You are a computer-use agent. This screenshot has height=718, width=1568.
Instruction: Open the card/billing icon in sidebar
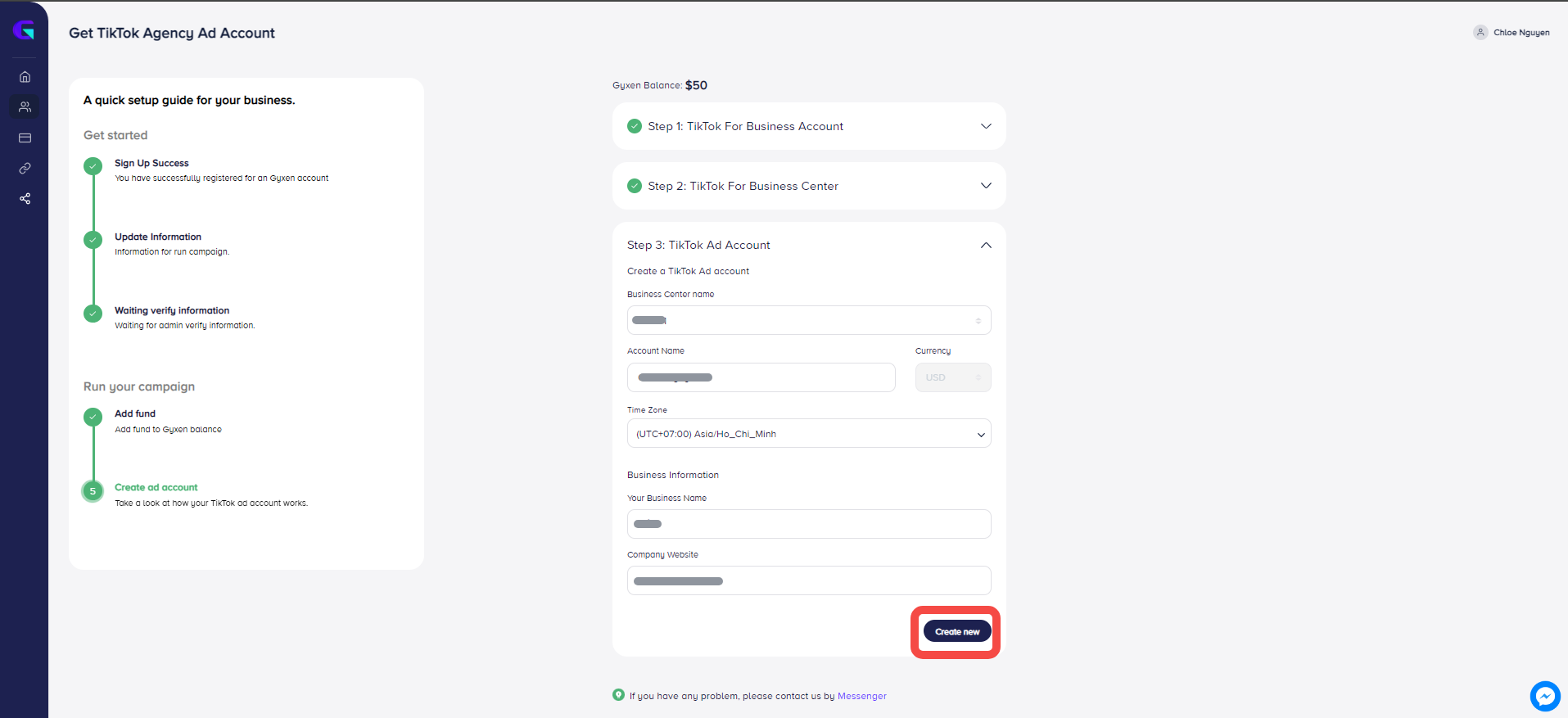[x=25, y=138]
